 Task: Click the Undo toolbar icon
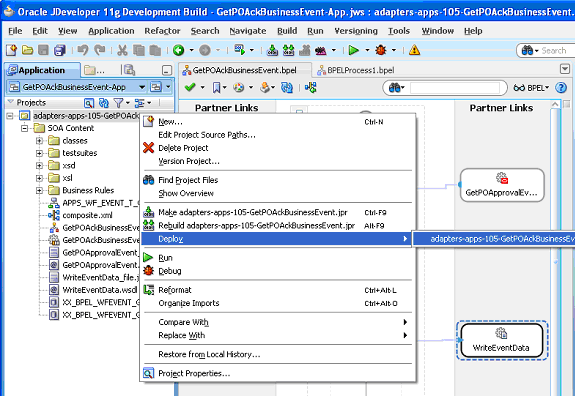(83, 50)
